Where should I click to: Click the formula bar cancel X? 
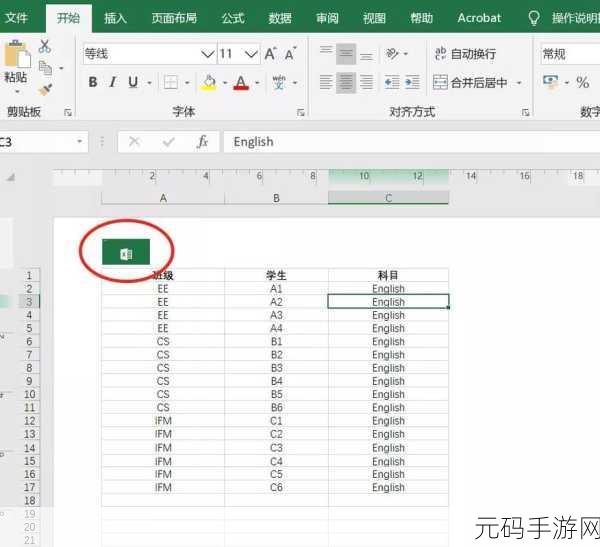tap(134, 142)
